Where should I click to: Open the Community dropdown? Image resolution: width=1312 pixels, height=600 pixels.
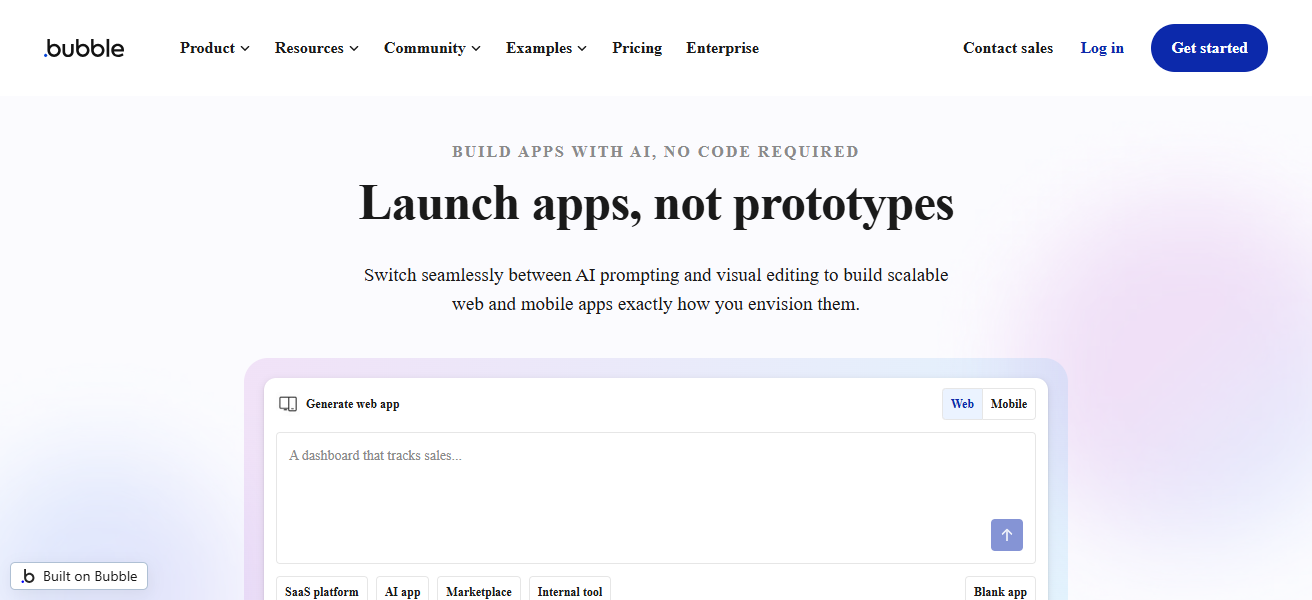click(x=433, y=48)
